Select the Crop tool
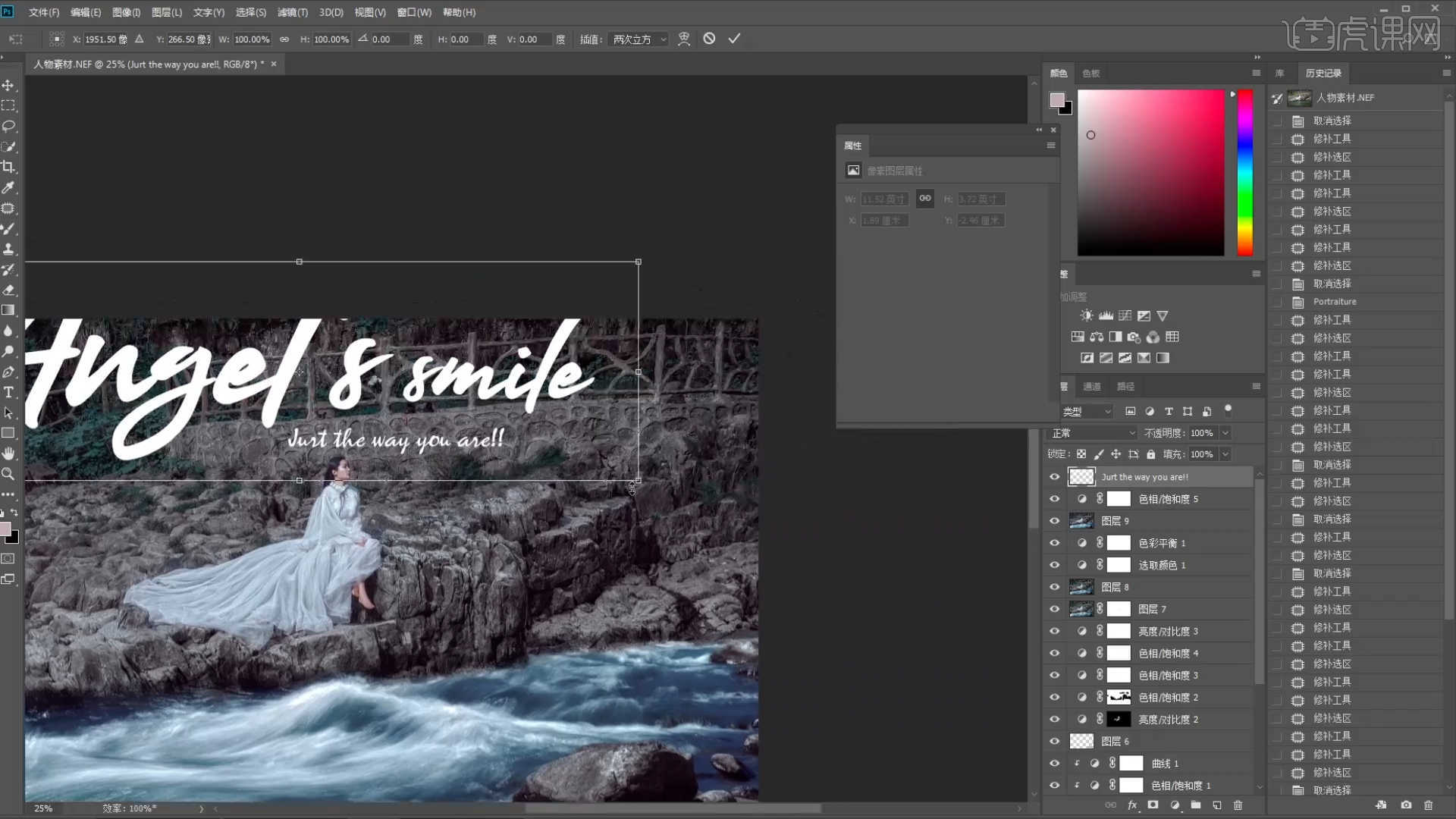The width and height of the screenshot is (1456, 819). tap(9, 168)
